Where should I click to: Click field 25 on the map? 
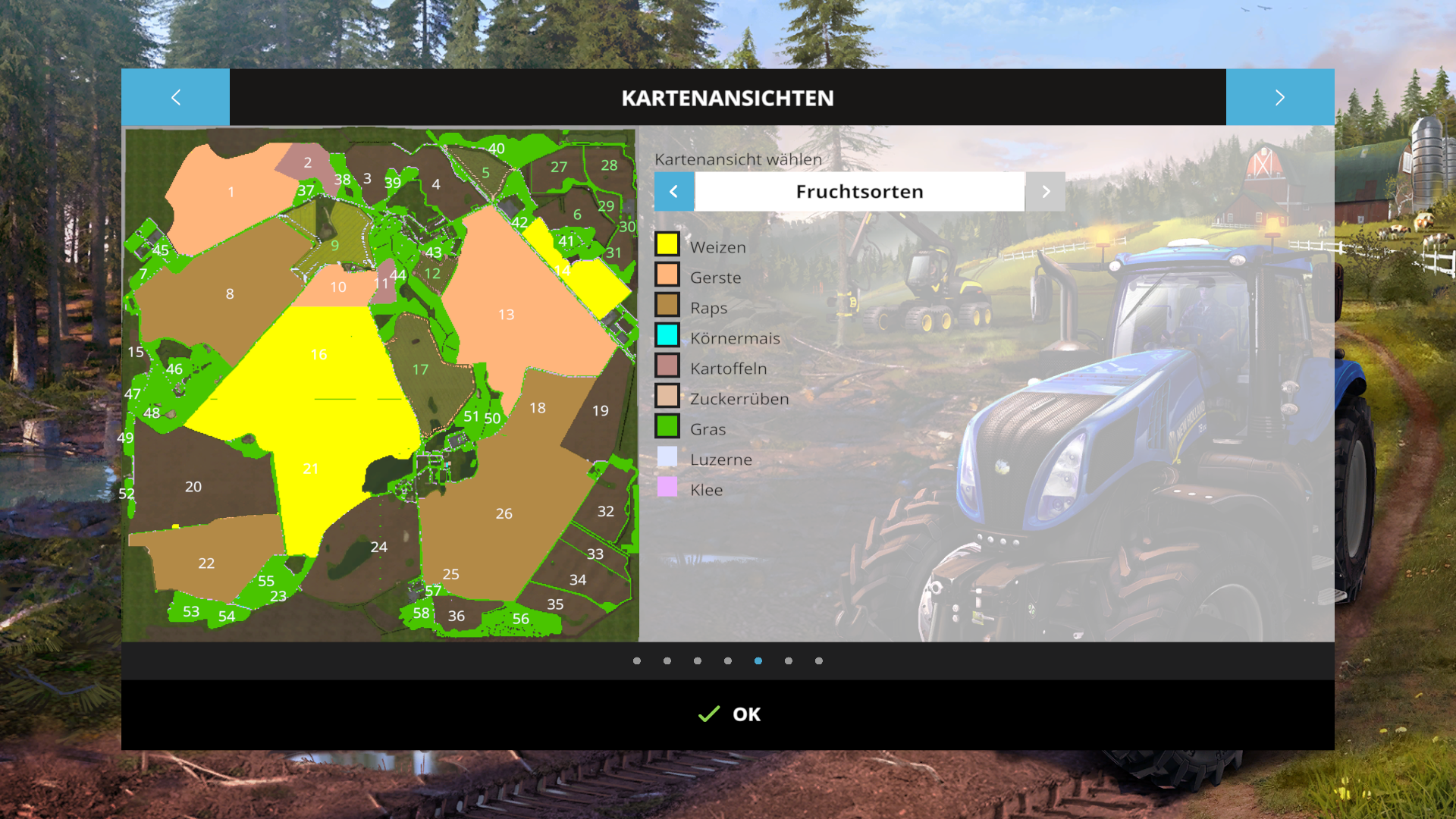(450, 574)
